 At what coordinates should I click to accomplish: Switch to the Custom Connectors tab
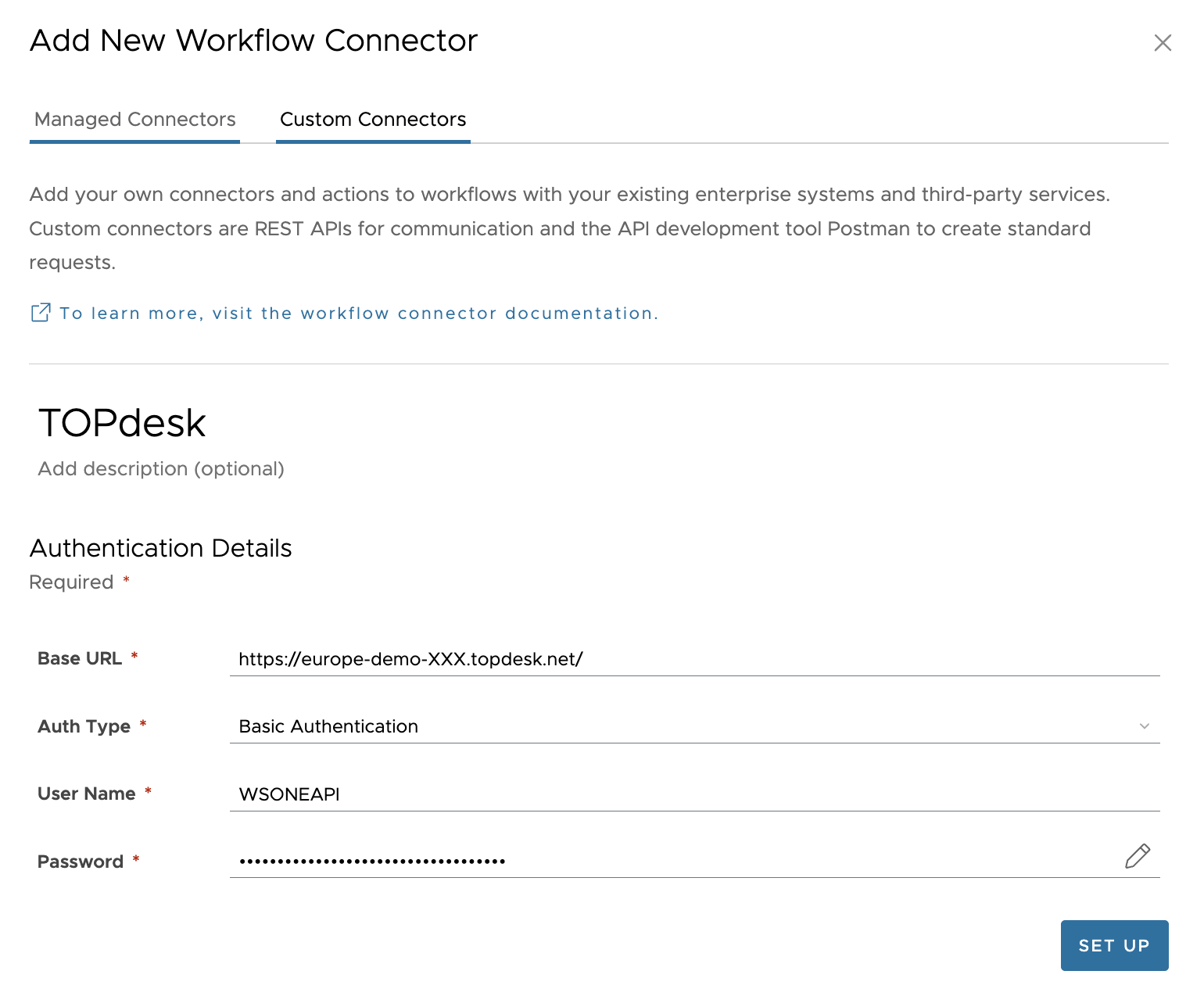click(x=373, y=119)
